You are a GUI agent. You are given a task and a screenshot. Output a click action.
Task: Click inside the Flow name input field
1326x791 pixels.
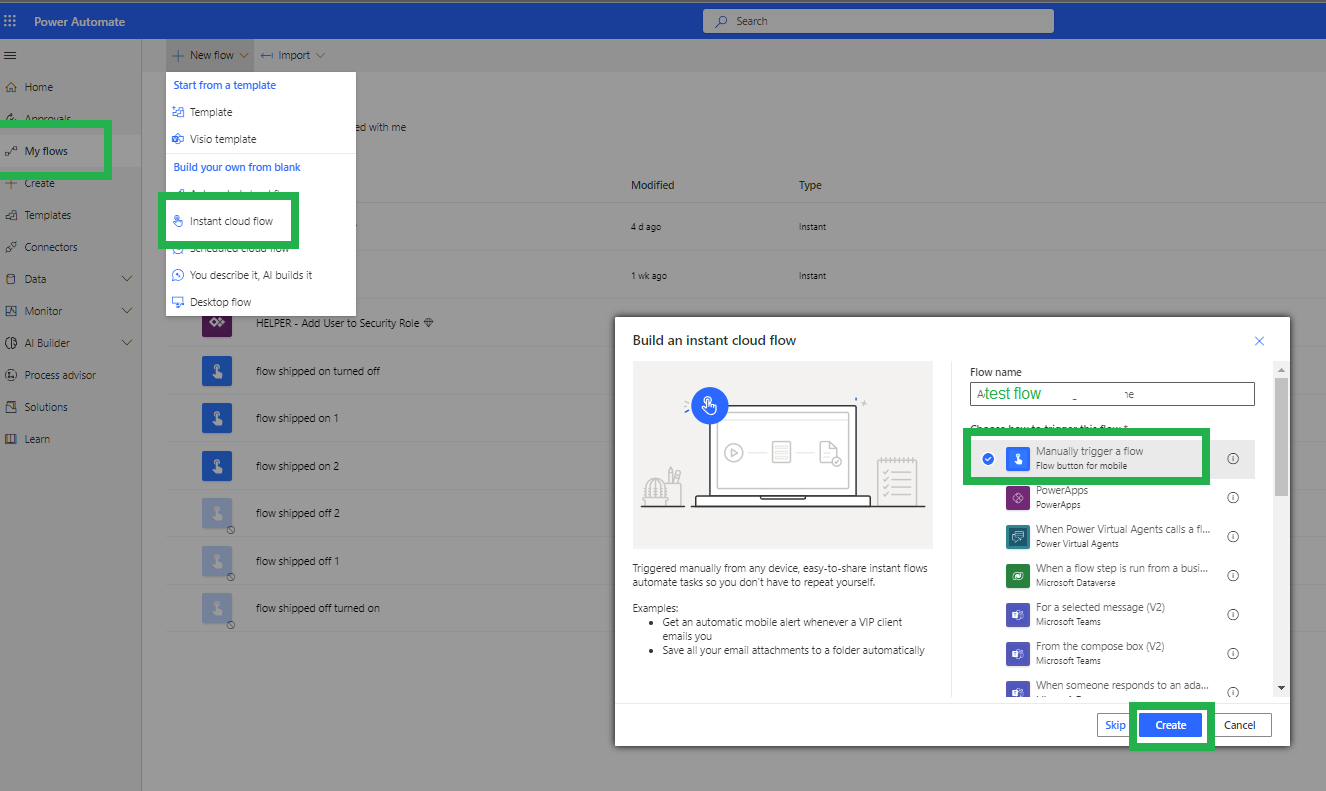tap(1112, 393)
